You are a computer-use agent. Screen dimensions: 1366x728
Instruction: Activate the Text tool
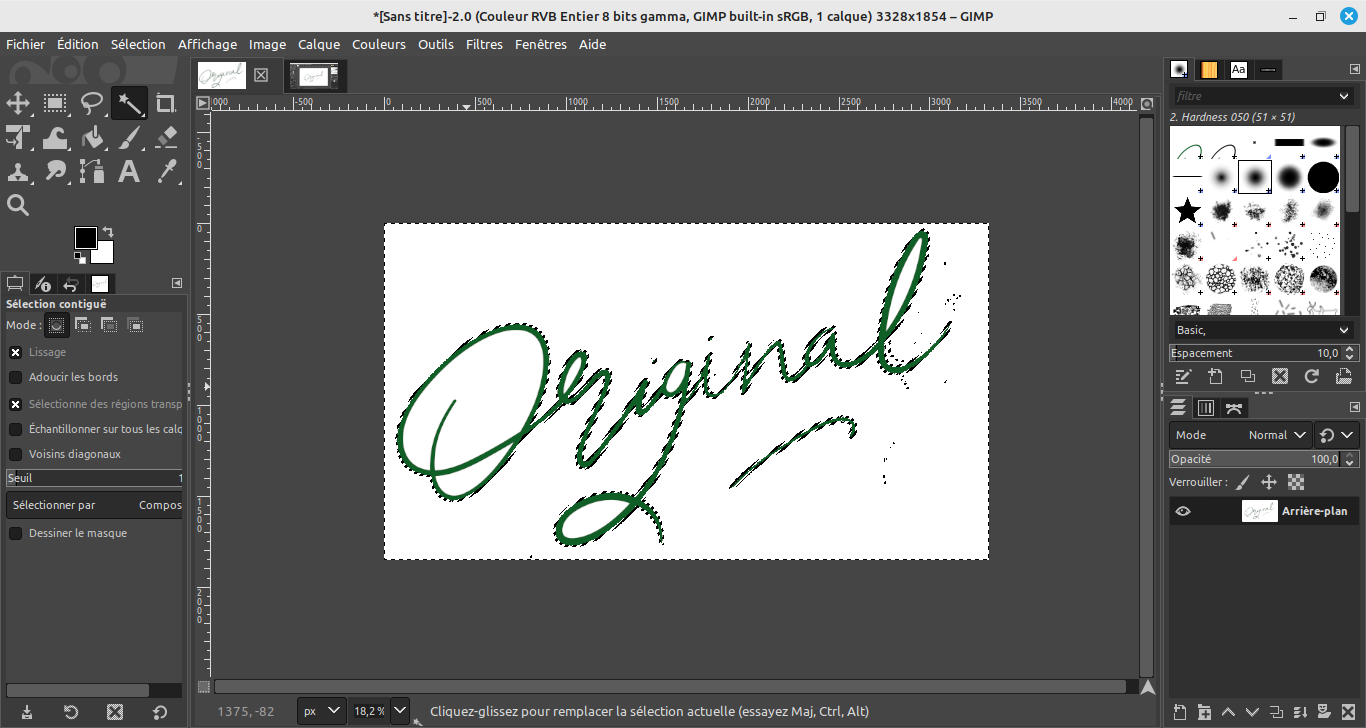pyautogui.click(x=129, y=171)
